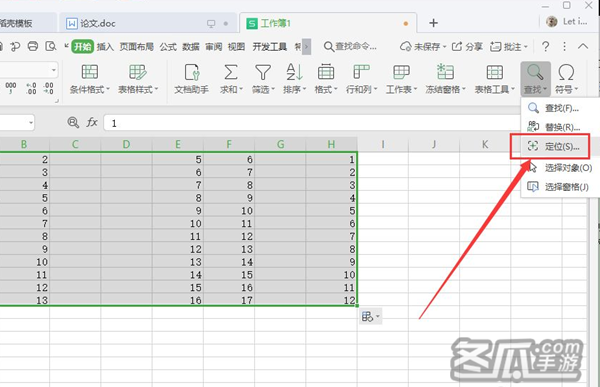Open the 排序 sort tool
The image size is (600, 387).
point(295,79)
